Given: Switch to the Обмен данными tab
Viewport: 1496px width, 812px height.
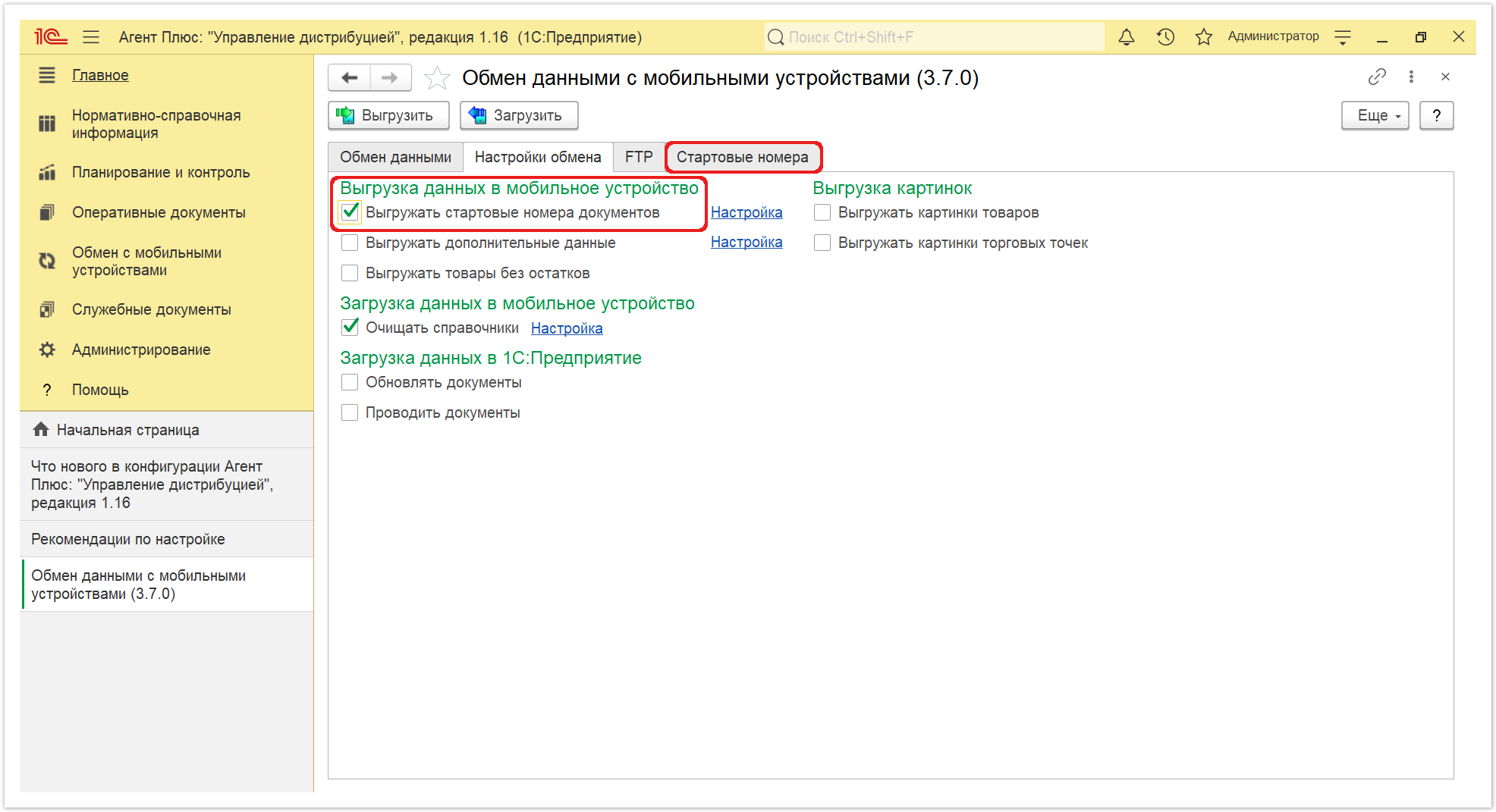Looking at the screenshot, I should coord(395,157).
